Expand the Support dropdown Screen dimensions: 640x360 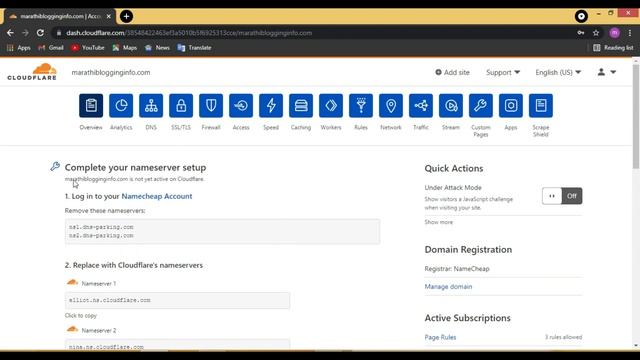[503, 72]
